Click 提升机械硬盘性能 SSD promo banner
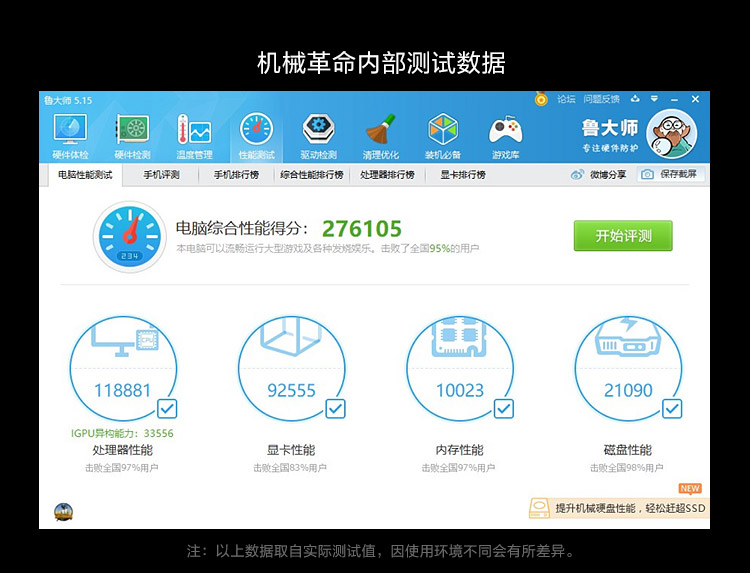 tap(619, 508)
